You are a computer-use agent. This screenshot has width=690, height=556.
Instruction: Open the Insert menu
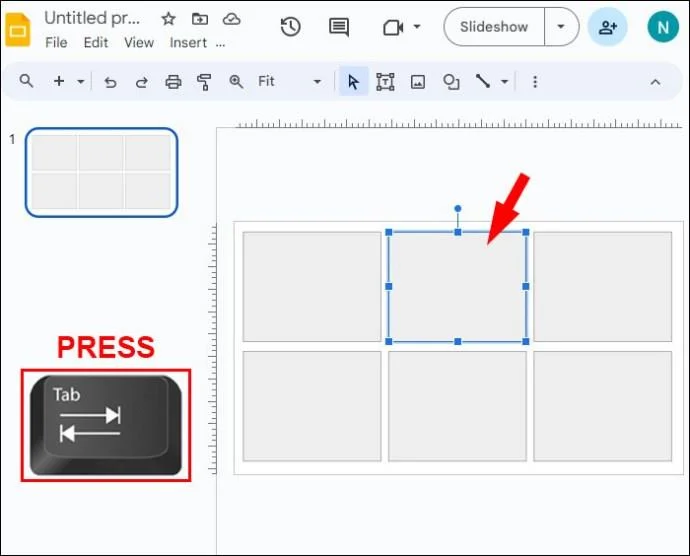[x=188, y=43]
